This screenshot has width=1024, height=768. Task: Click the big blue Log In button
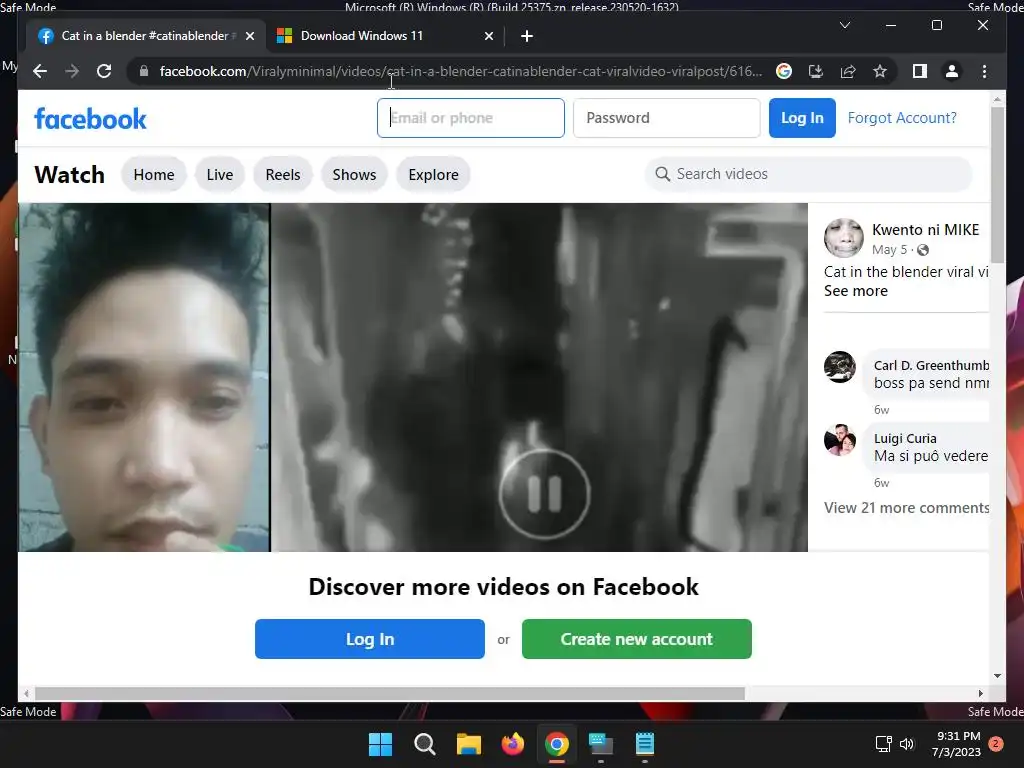pos(370,639)
